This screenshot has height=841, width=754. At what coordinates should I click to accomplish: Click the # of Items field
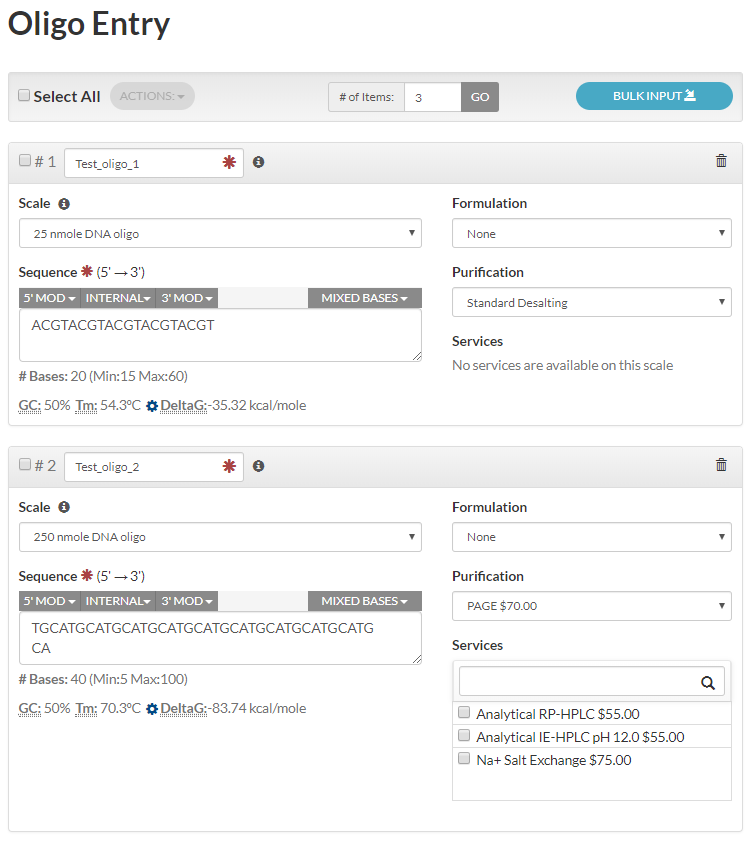[x=433, y=97]
